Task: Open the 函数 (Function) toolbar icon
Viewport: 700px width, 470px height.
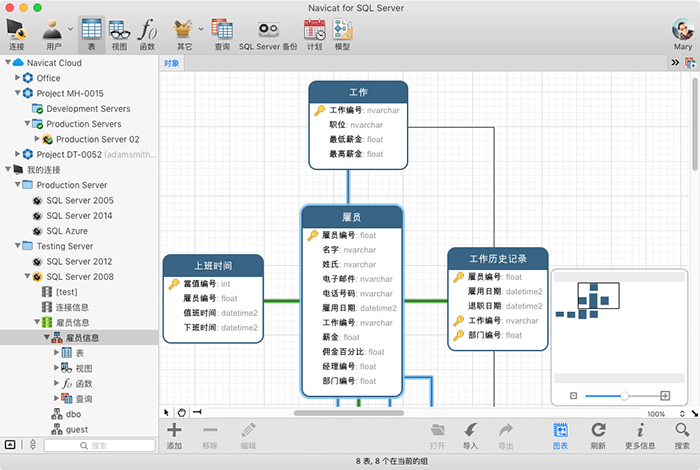Action: click(x=147, y=29)
